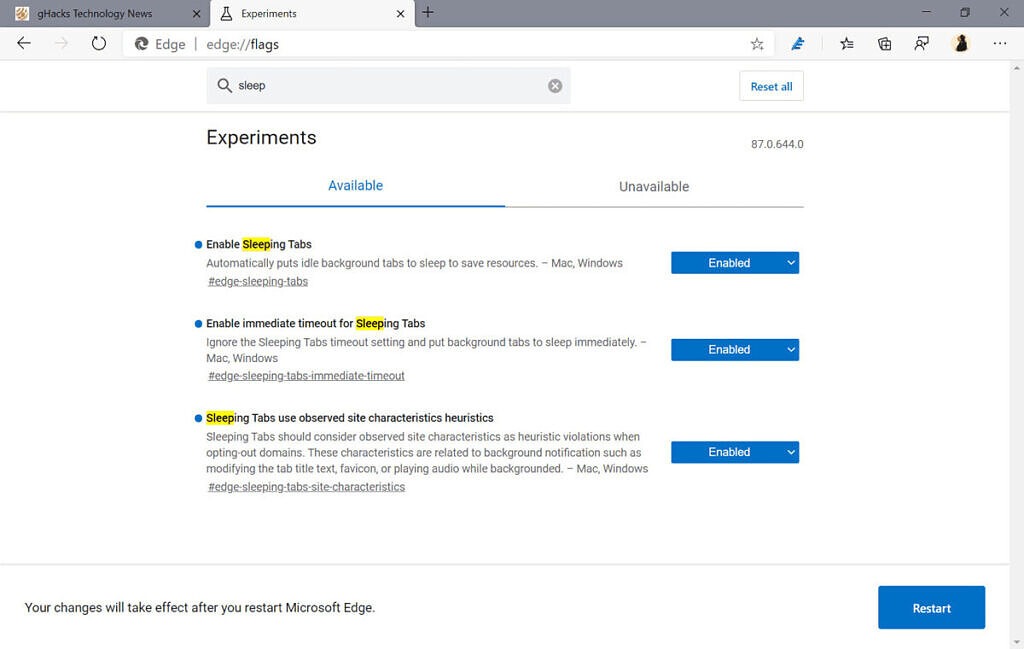Open the edge-sleeping-tabs-immediate-timeout link
Image resolution: width=1024 pixels, height=649 pixels.
click(305, 375)
